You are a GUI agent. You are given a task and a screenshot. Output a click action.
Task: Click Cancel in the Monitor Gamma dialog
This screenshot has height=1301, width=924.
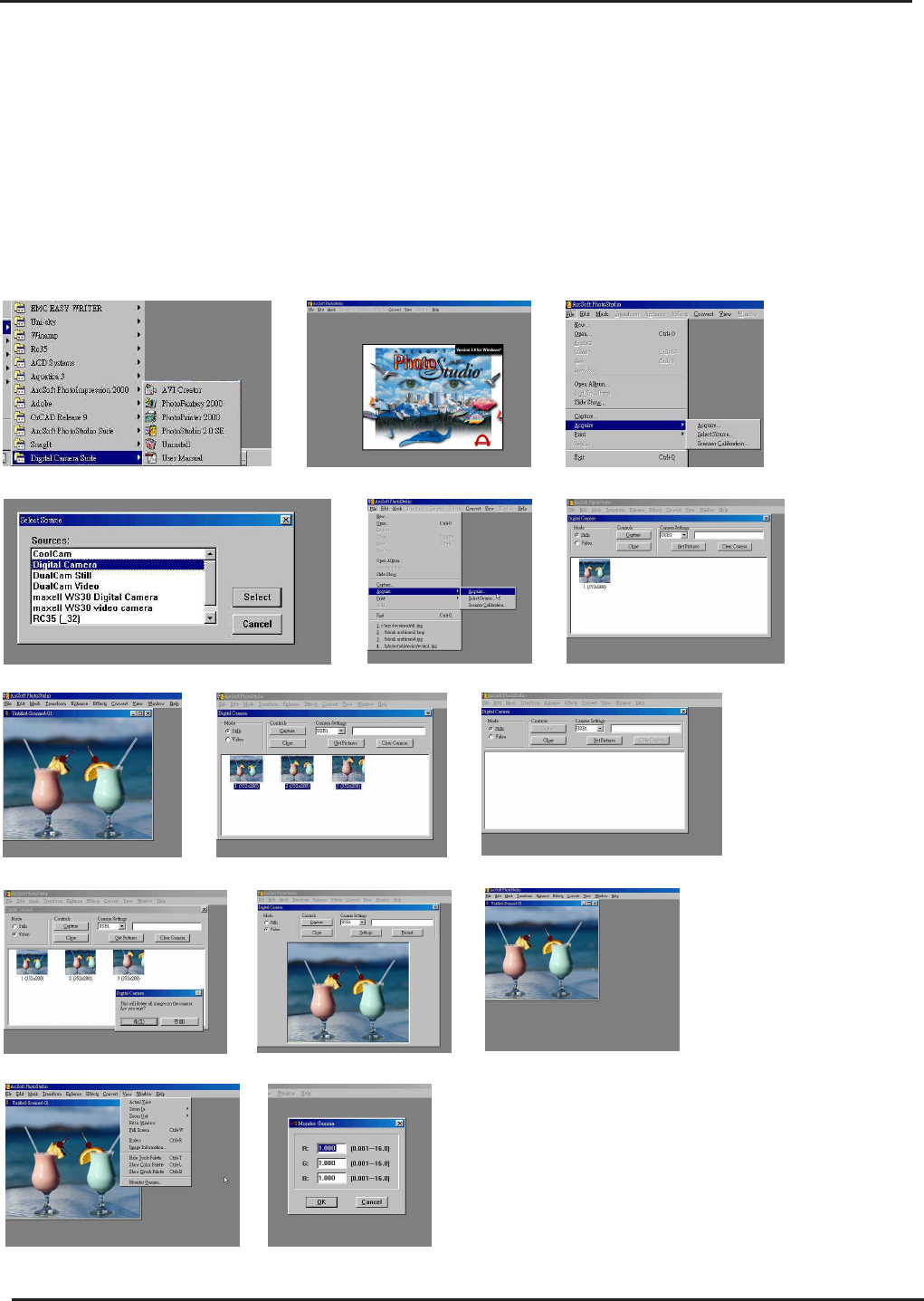[371, 1202]
